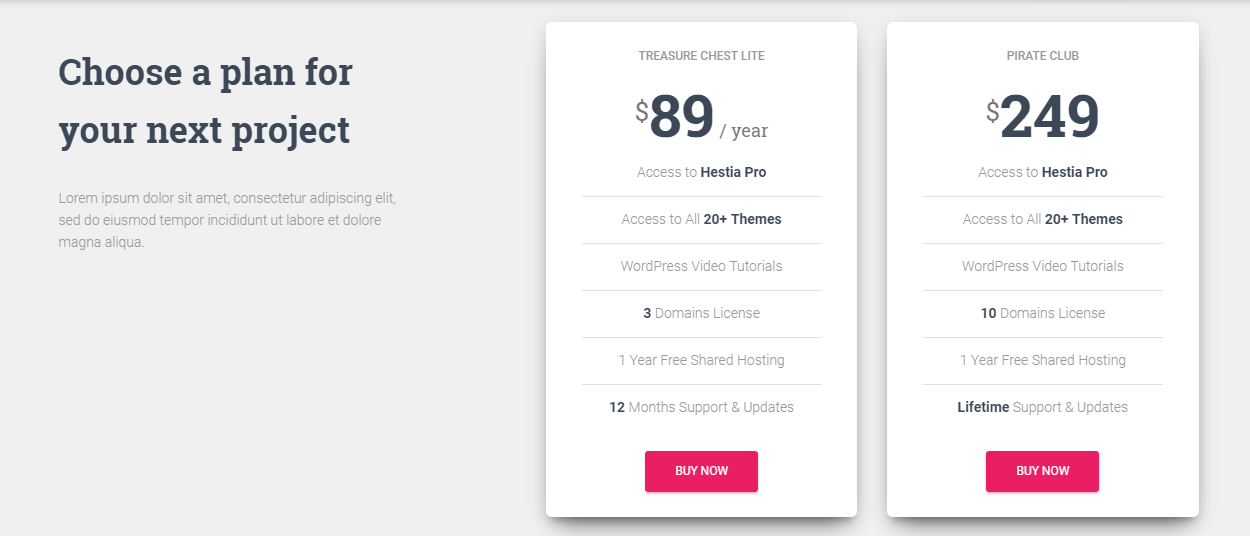Click Free Shared Hosting in Treasure Chest Lite
This screenshot has height=536, width=1250.
(x=701, y=360)
